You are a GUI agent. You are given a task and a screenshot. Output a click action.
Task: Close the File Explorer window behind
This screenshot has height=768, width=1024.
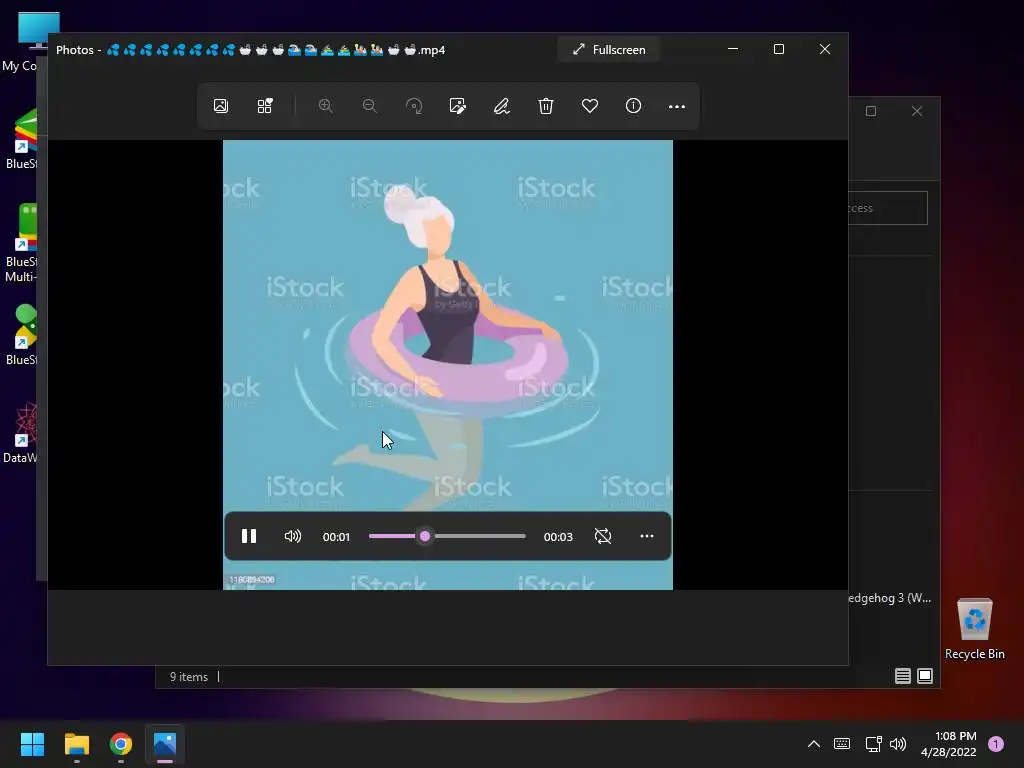tap(917, 111)
